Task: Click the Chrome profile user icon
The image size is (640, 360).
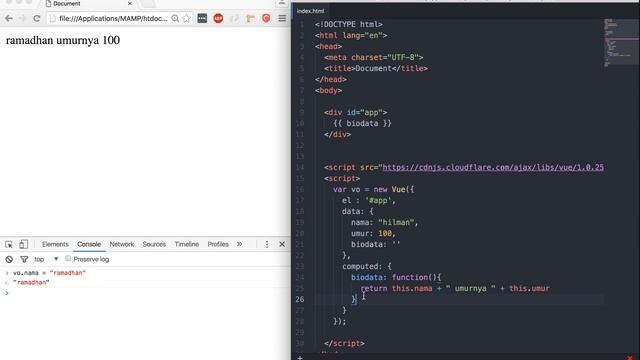Action: [x=282, y=3]
